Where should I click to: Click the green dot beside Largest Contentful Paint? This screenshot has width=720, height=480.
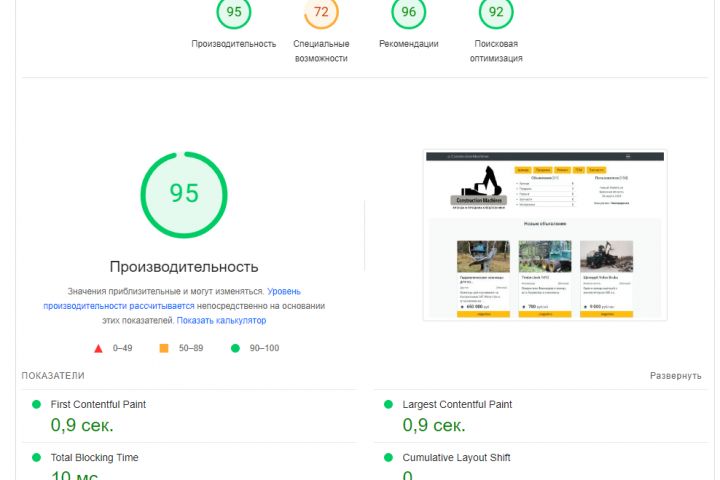[388, 404]
